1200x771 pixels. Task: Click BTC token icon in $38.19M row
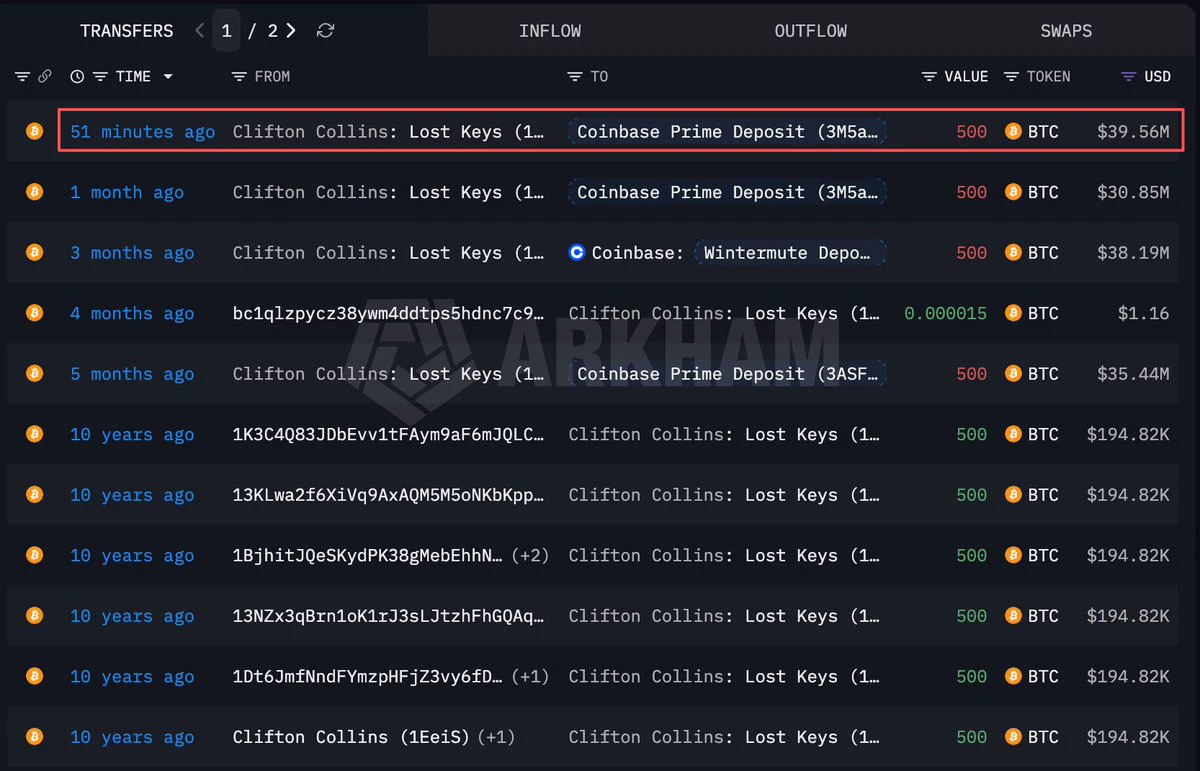pos(1013,252)
